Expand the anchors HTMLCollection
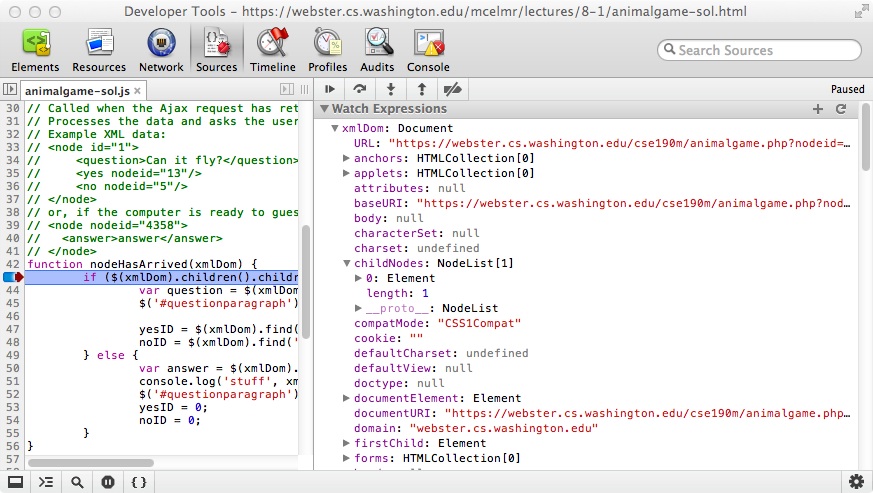The height and width of the screenshot is (493, 873). point(346,158)
